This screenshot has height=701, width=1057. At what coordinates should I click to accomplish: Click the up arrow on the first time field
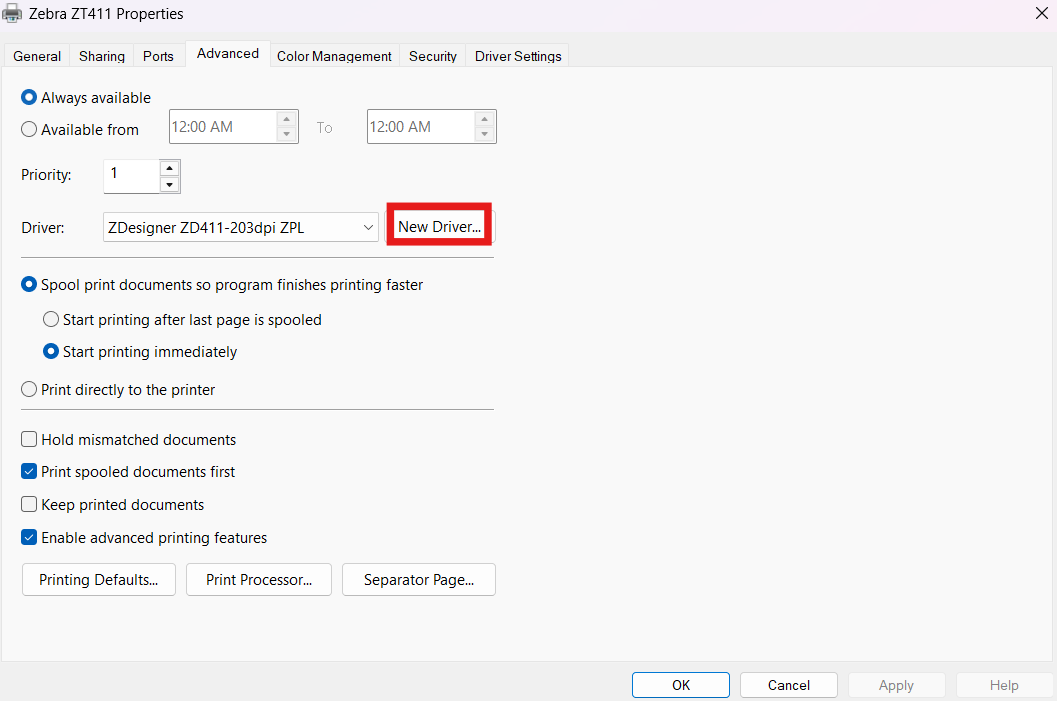pyautogui.click(x=287, y=118)
